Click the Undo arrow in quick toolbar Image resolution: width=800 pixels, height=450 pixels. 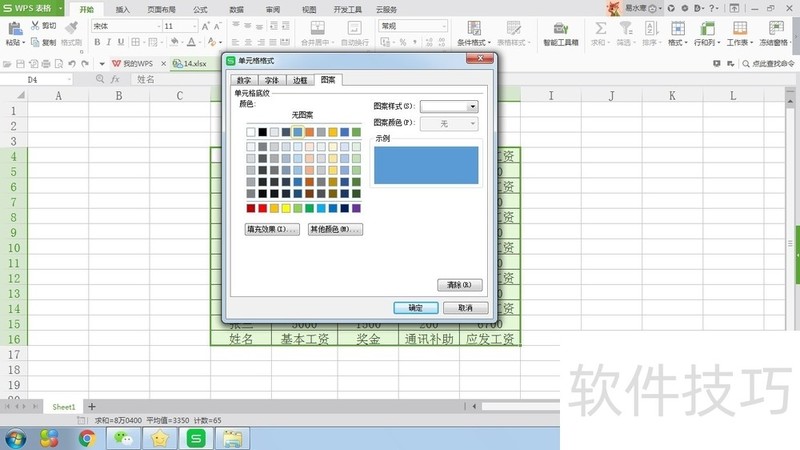pyautogui.click(x=71, y=63)
